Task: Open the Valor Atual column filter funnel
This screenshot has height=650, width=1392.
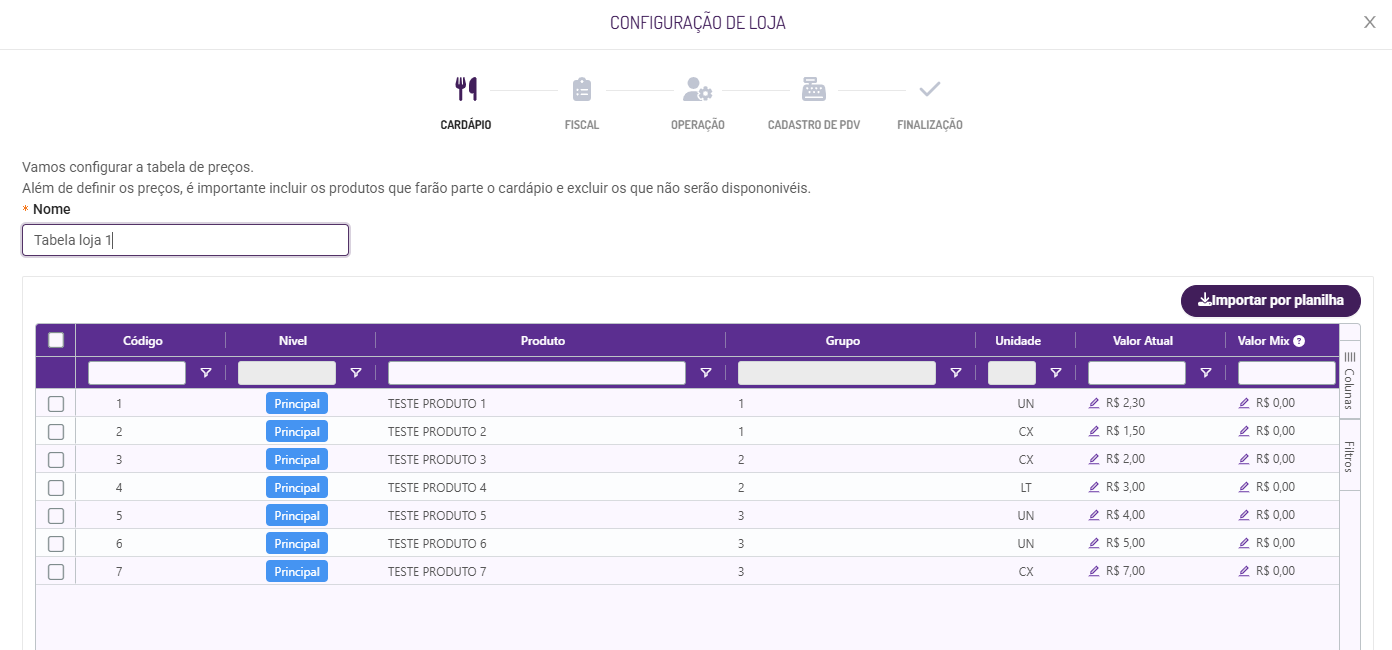Action: [x=1206, y=373]
